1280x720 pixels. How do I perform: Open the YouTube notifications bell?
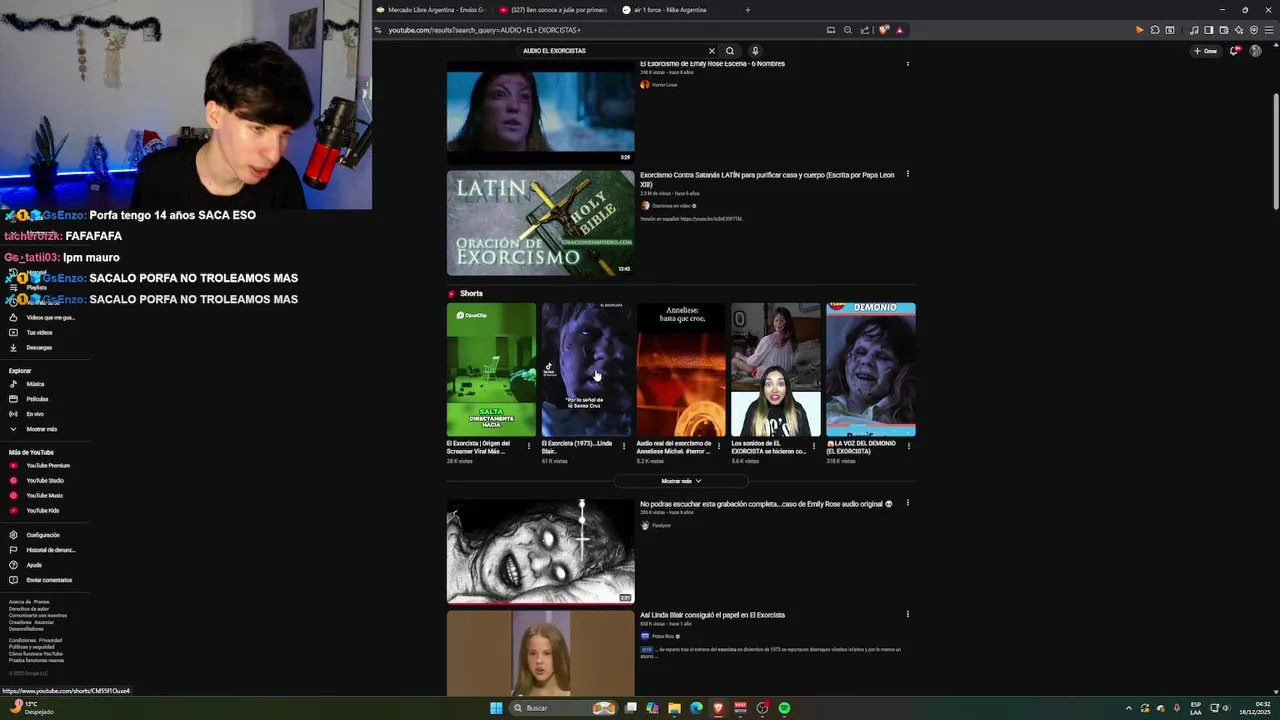pos(1235,51)
